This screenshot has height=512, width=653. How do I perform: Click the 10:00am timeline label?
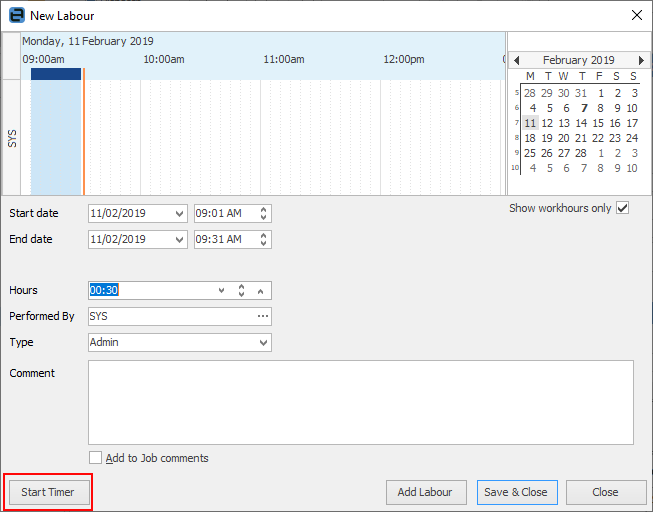click(x=164, y=60)
